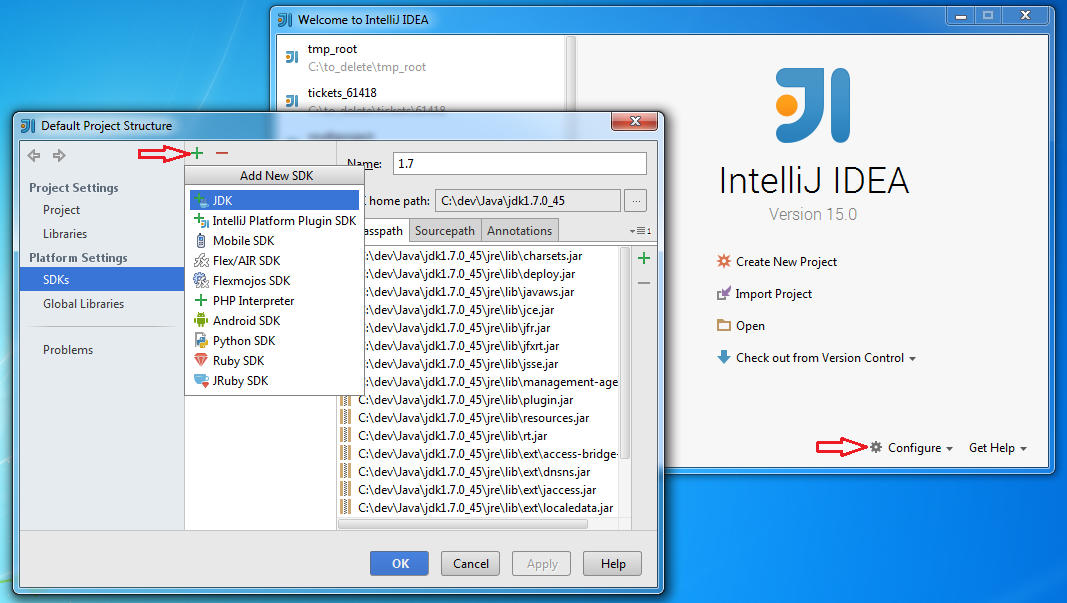
Task: Switch to the Sourcepath tab
Action: [445, 231]
